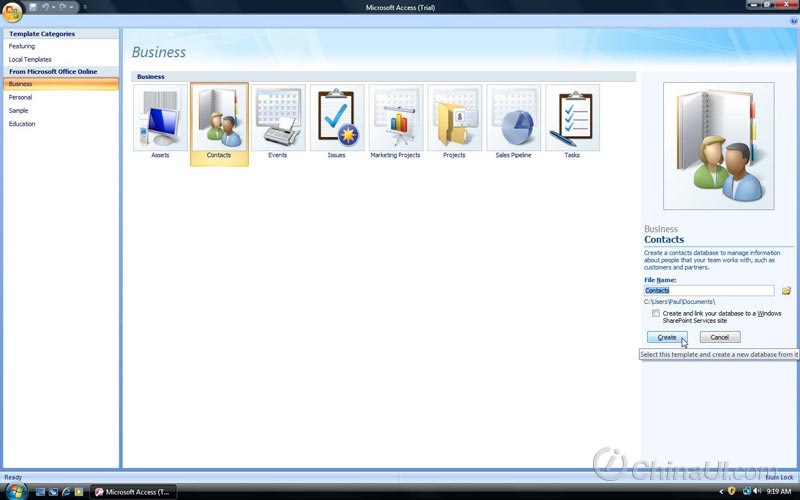
Task: Open the Undo history dropdown arrow
Action: pos(54,7)
